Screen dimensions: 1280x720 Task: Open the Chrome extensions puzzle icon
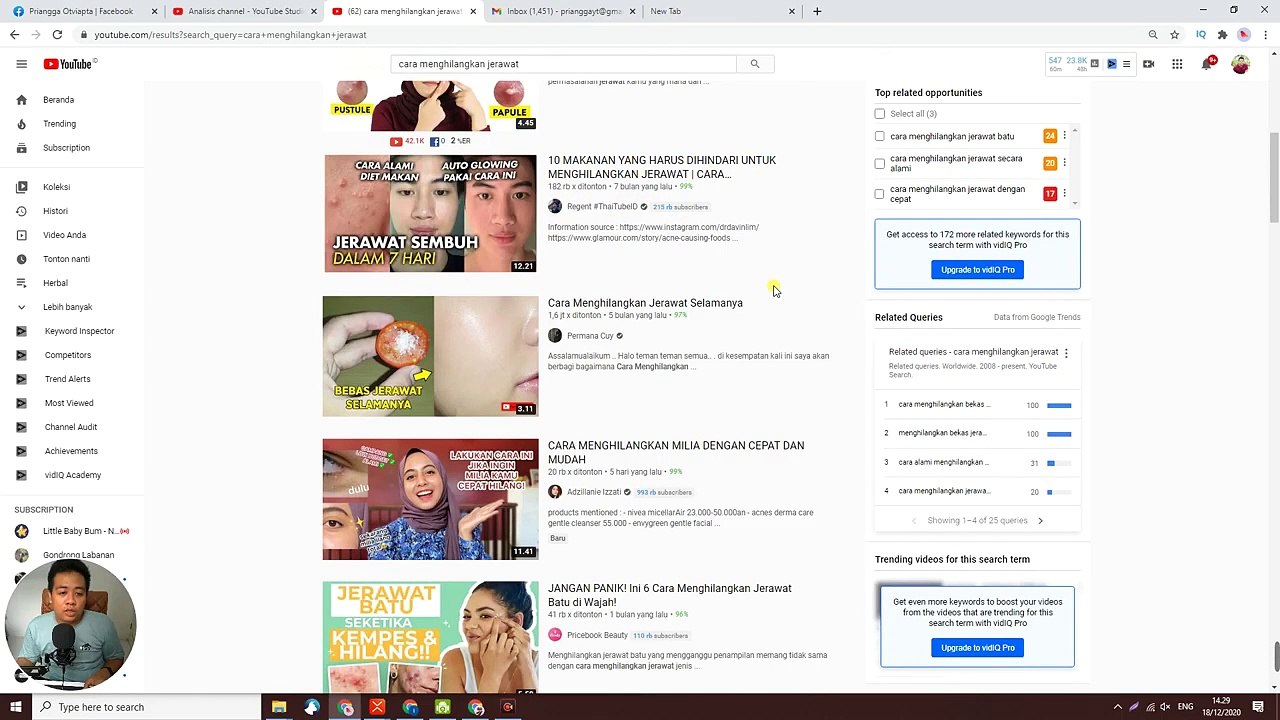tap(1222, 35)
